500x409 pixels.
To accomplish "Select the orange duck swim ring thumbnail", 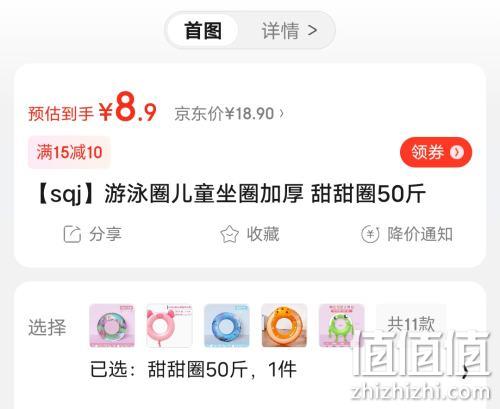I will (284, 325).
